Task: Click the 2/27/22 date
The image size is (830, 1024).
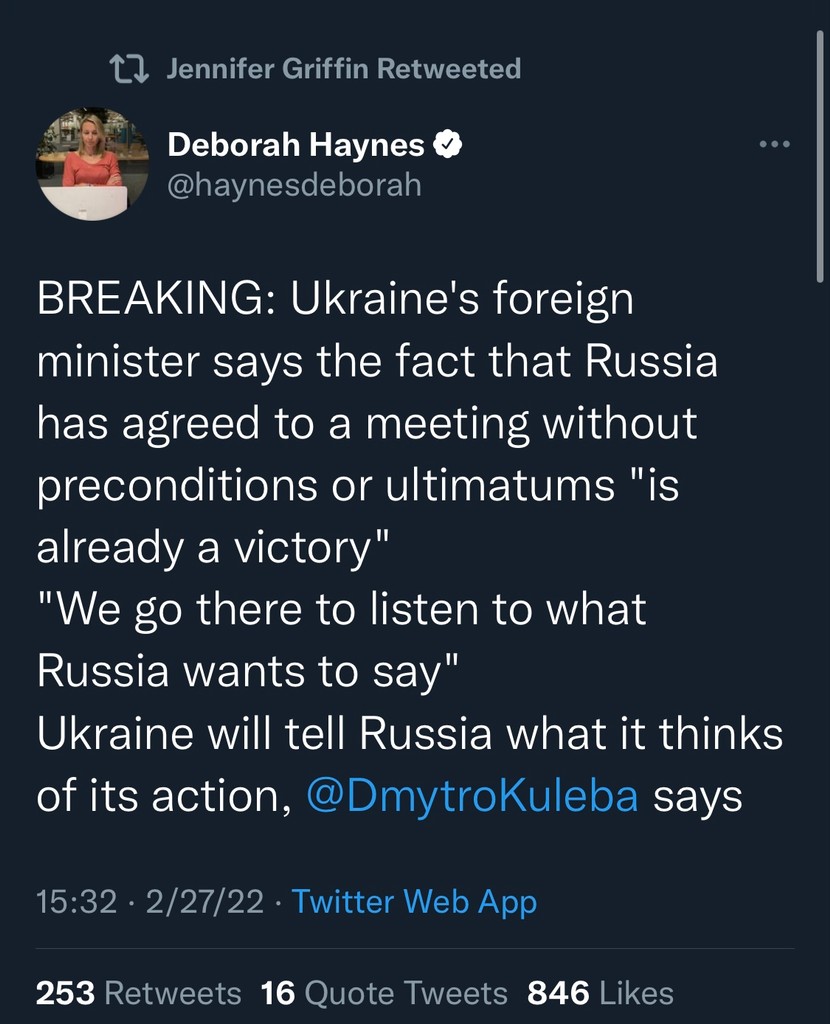Action: pos(205,901)
